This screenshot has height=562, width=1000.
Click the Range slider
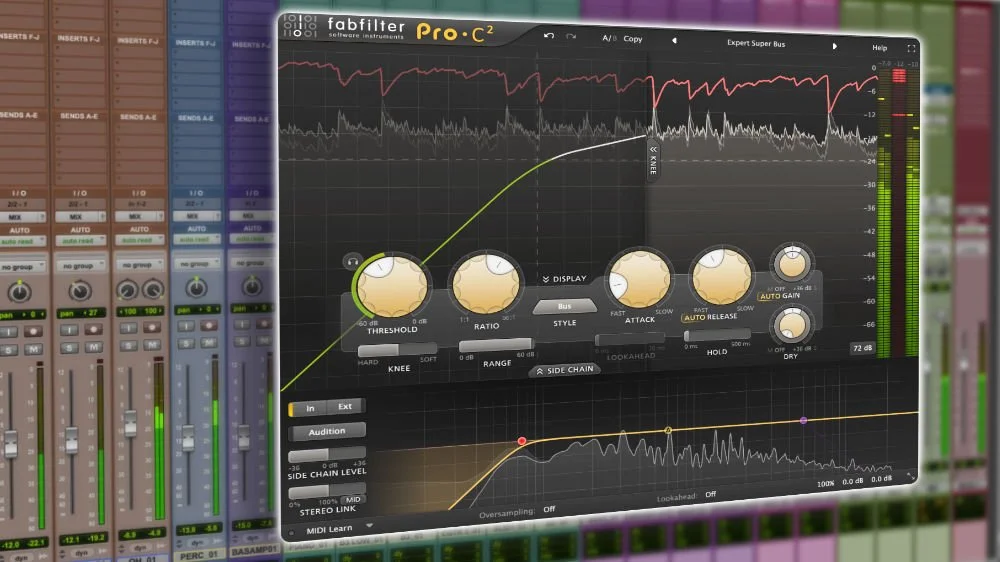tap(496, 346)
